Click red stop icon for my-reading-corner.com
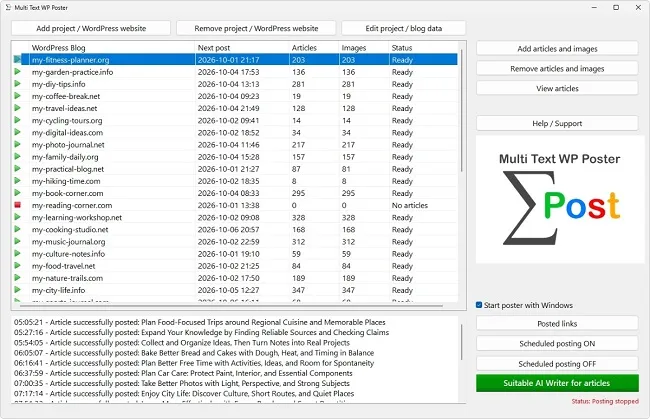 coord(17,205)
